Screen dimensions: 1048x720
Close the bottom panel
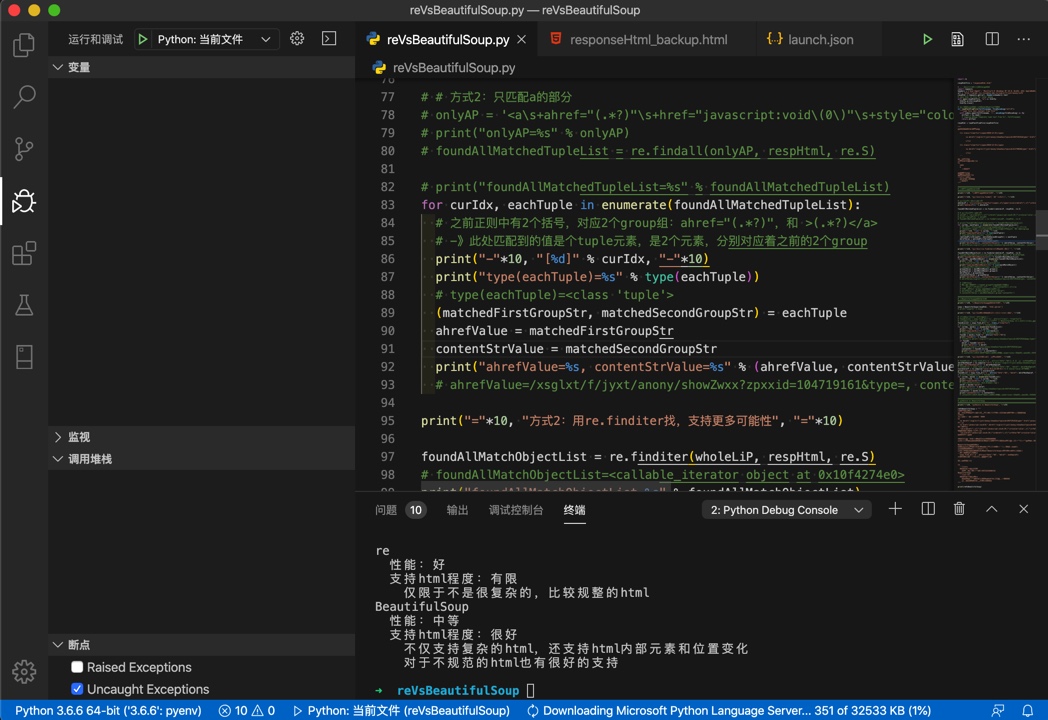pos(1023,509)
